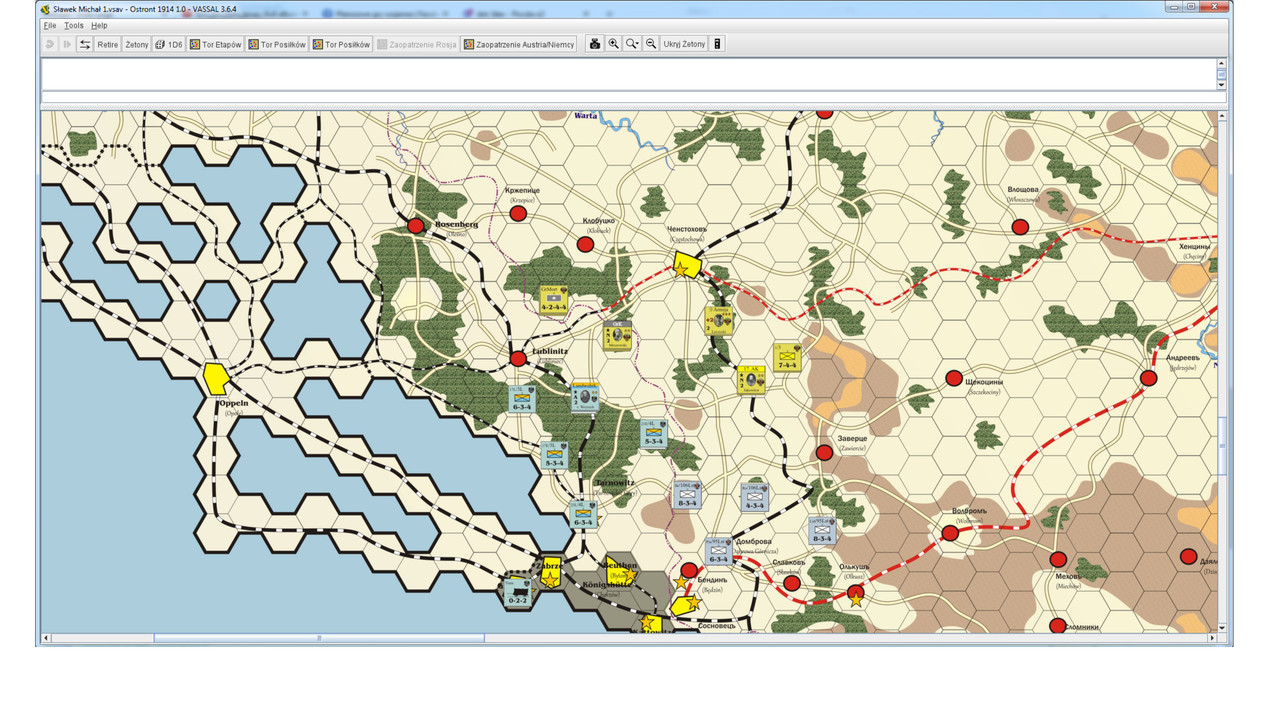Viewport: 1280px width, 720px height.
Task: Click Ukryj Żetony to hide counters
Action: pyautogui.click(x=685, y=44)
